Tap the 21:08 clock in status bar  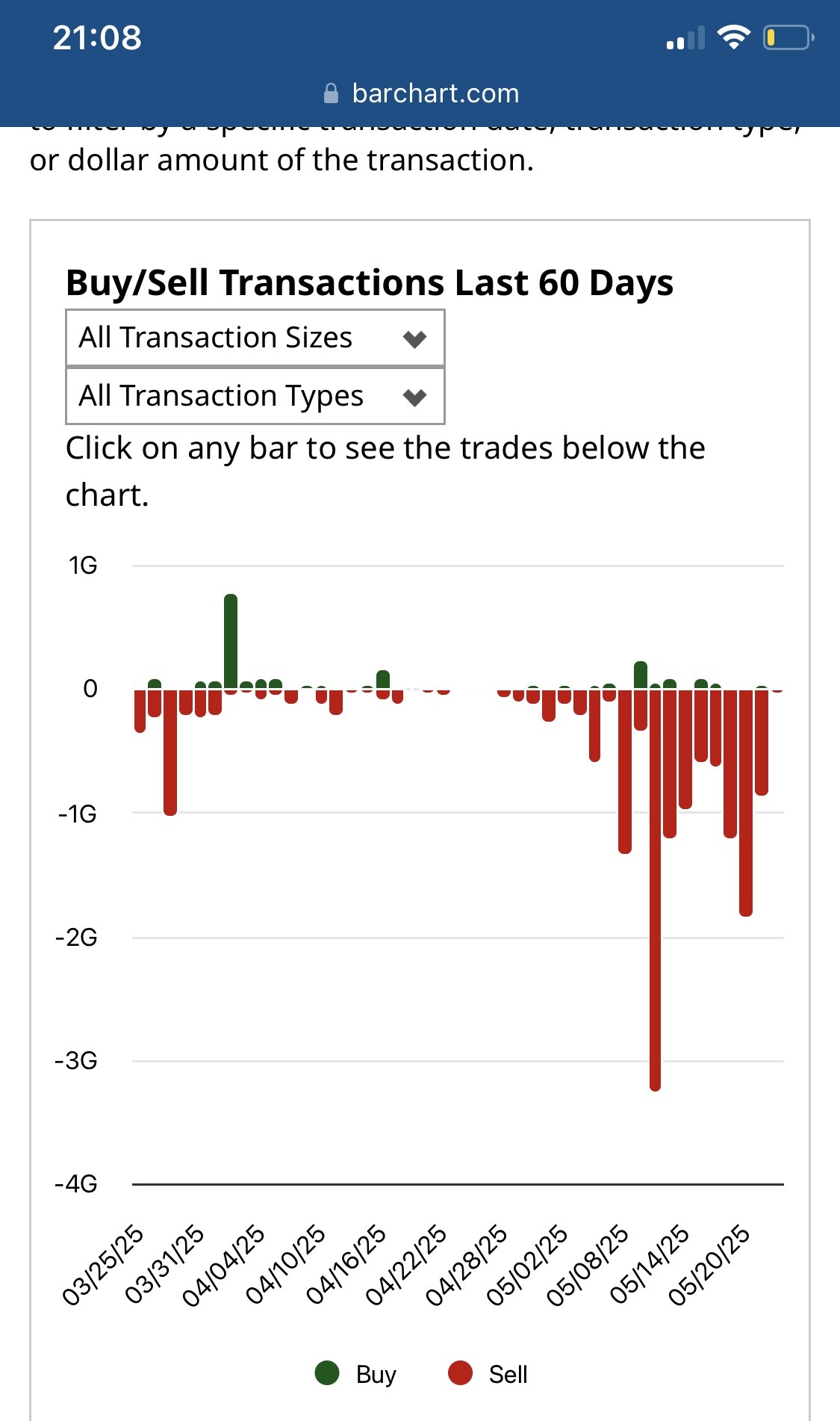[97, 37]
